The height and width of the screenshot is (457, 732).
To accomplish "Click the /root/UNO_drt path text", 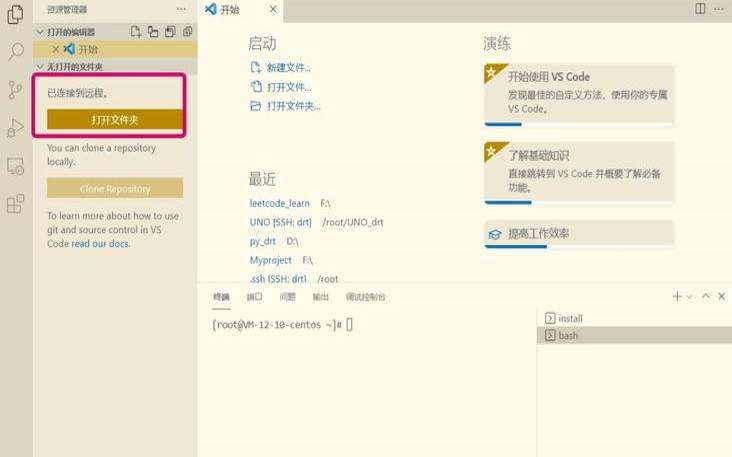I will point(352,222).
